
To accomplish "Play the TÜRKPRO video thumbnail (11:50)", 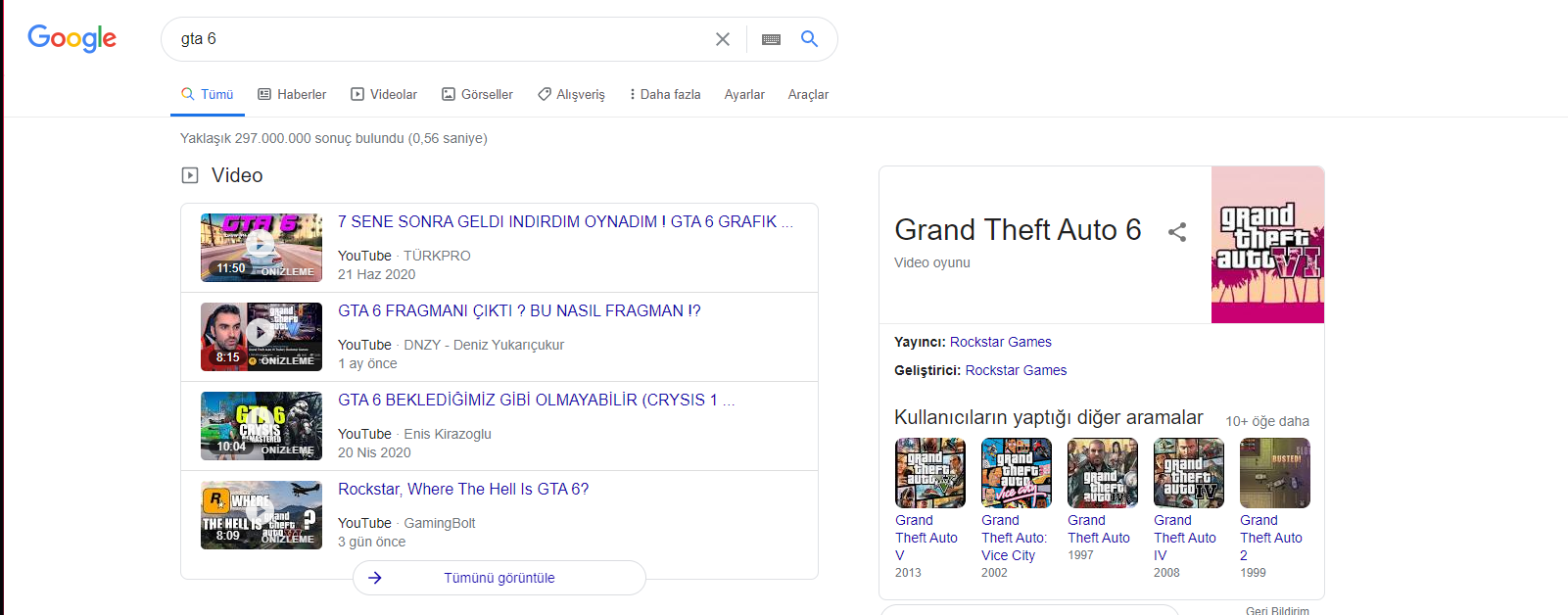I will [261, 248].
